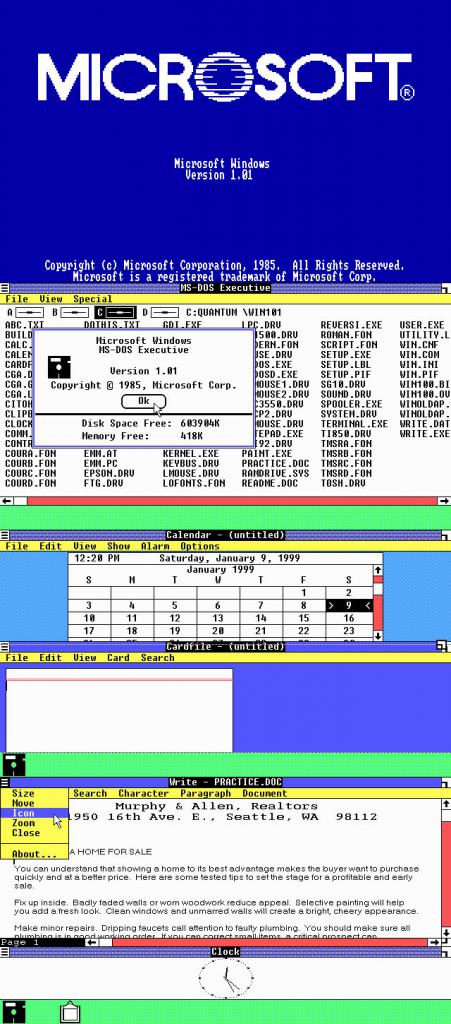Open Calendar's Edit menu
The width and height of the screenshot is (451, 1024).
[50, 547]
